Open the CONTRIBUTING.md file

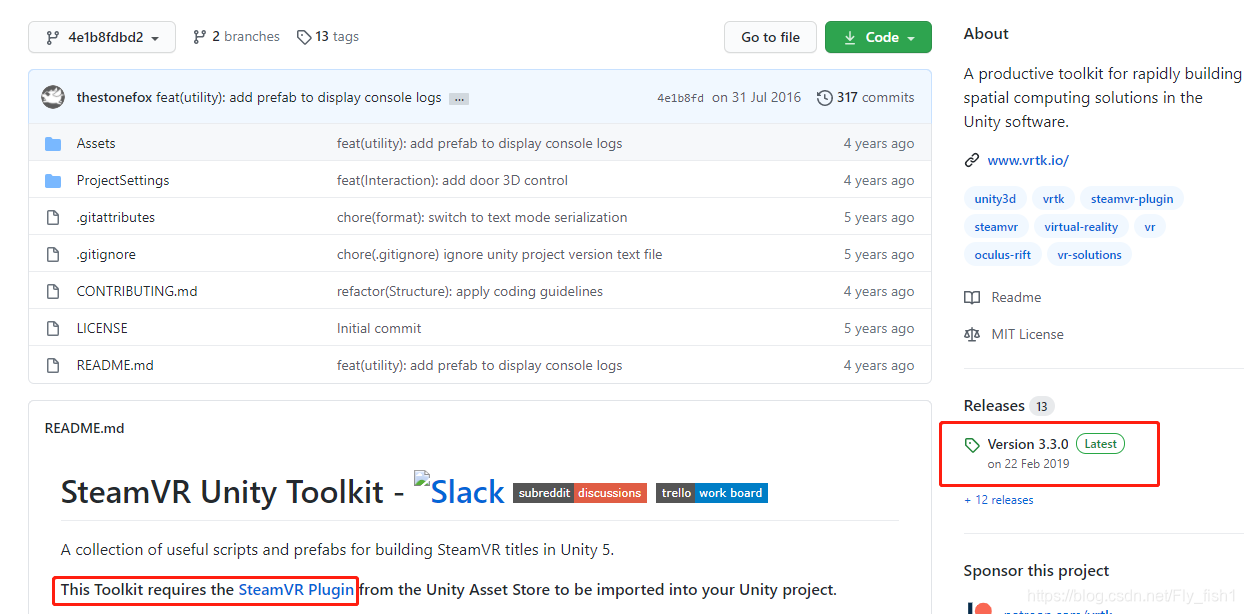coord(137,292)
